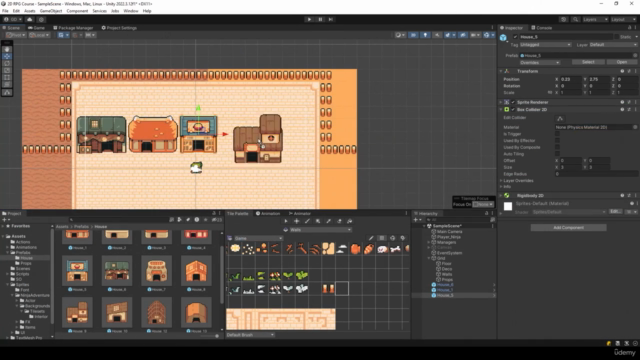Enable the Used By Composite checkbox
Viewport: 640px width, 360px height.
(557, 147)
